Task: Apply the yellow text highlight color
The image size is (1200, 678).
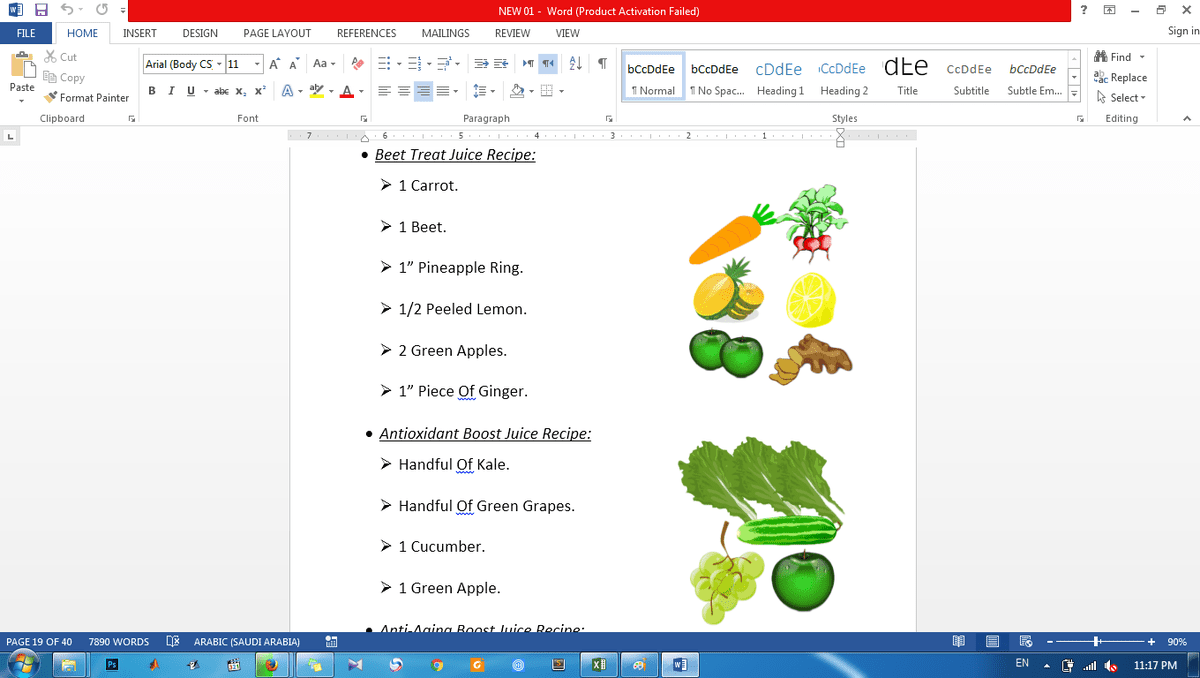Action: (x=316, y=91)
